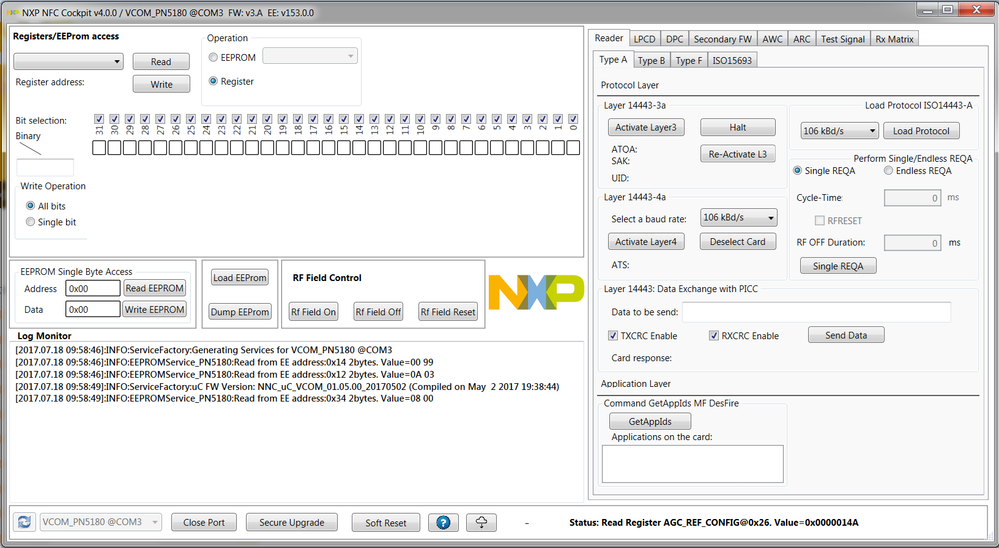Click the Data to be send field
This screenshot has height=548, width=999.
(817, 312)
